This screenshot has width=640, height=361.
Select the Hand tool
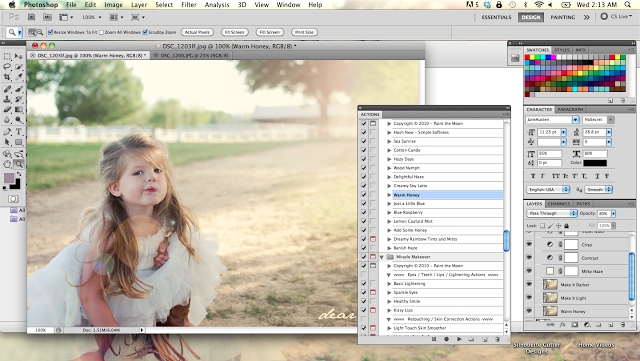[7, 164]
